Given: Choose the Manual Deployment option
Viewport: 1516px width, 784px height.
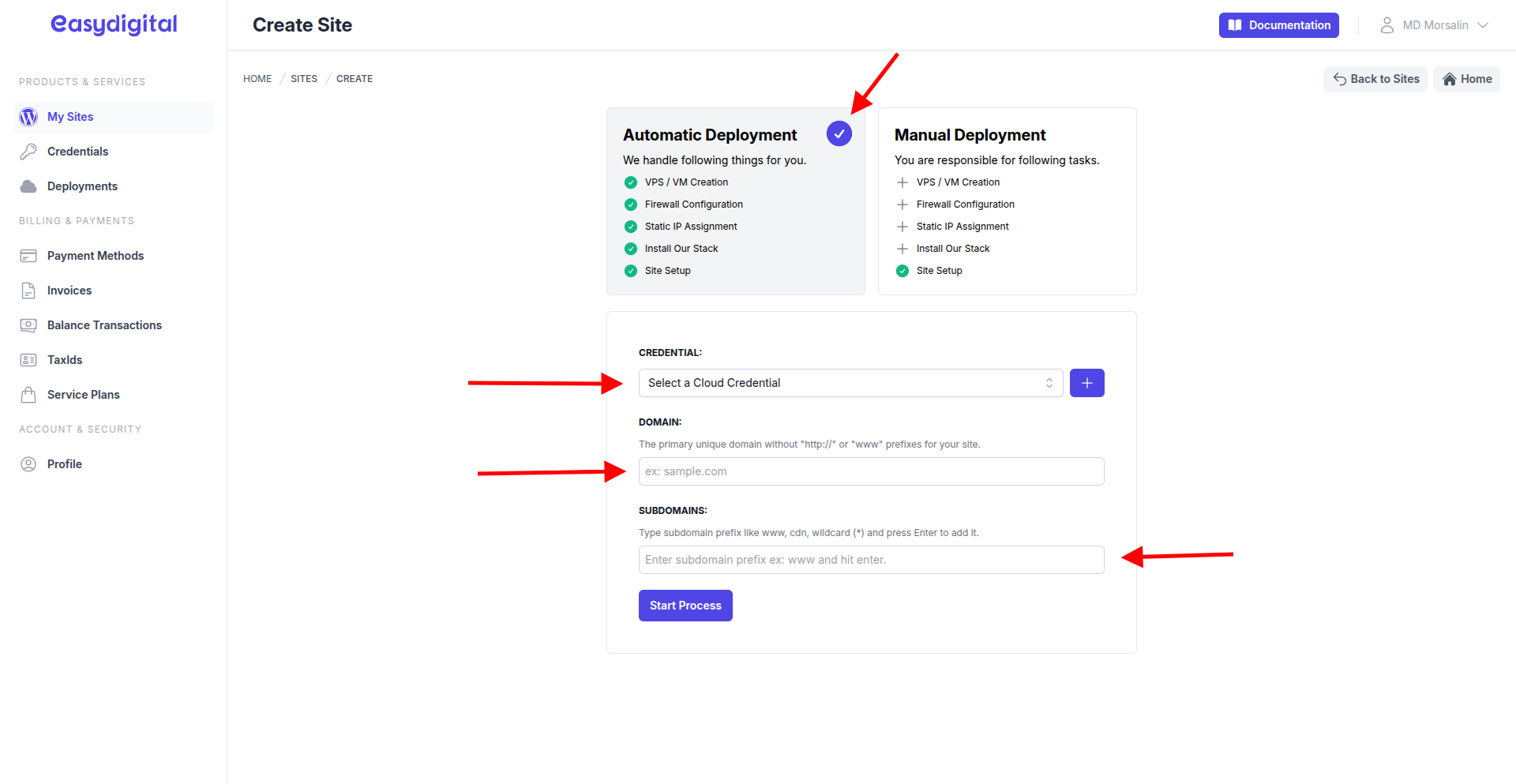Looking at the screenshot, I should pos(970,134).
